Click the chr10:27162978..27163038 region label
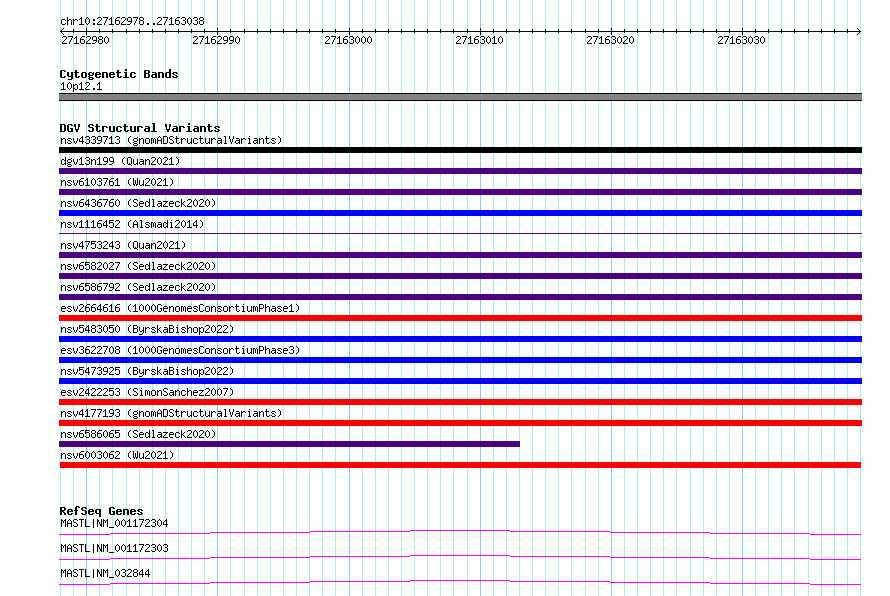The height and width of the screenshot is (596, 890). (132, 21)
